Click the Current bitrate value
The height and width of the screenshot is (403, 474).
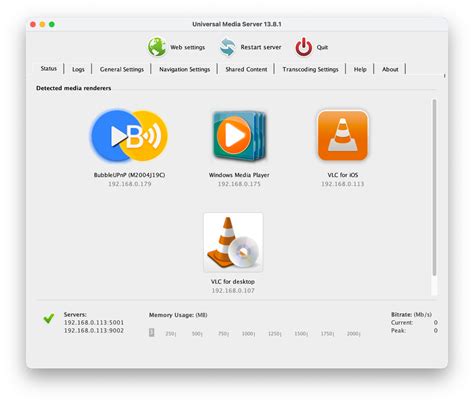pyautogui.click(x=435, y=323)
